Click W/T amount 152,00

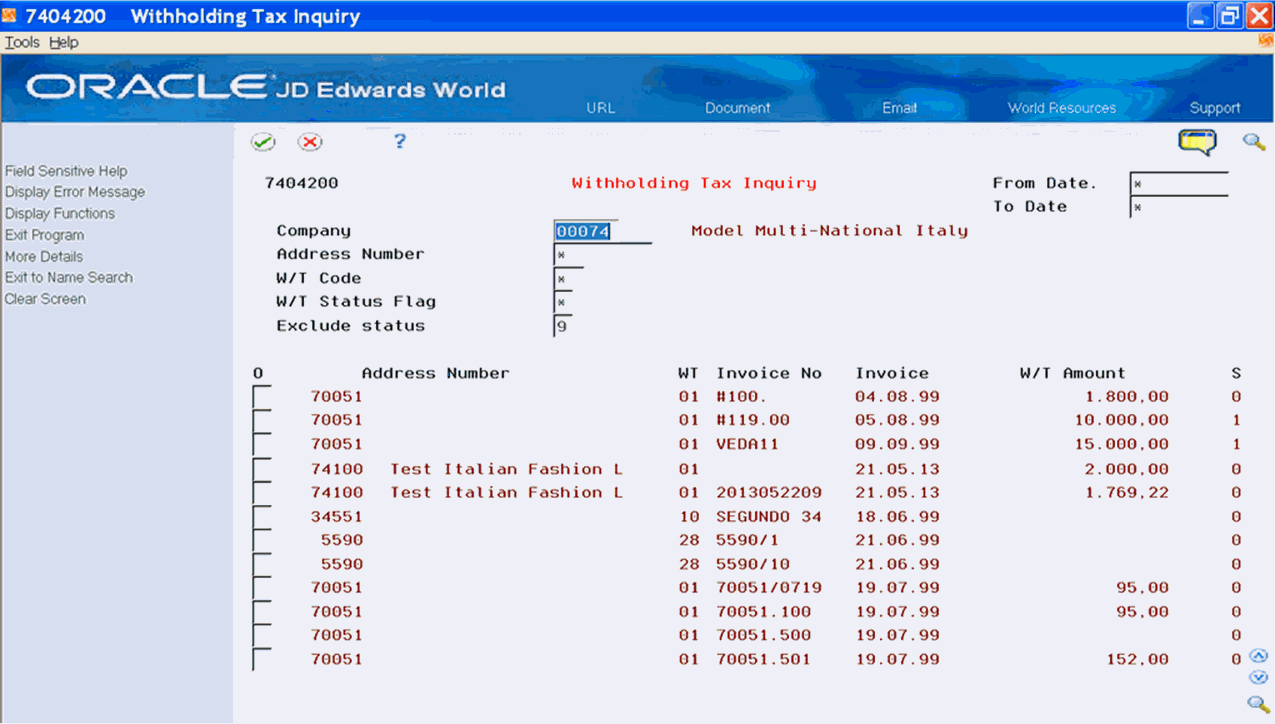pos(1138,660)
